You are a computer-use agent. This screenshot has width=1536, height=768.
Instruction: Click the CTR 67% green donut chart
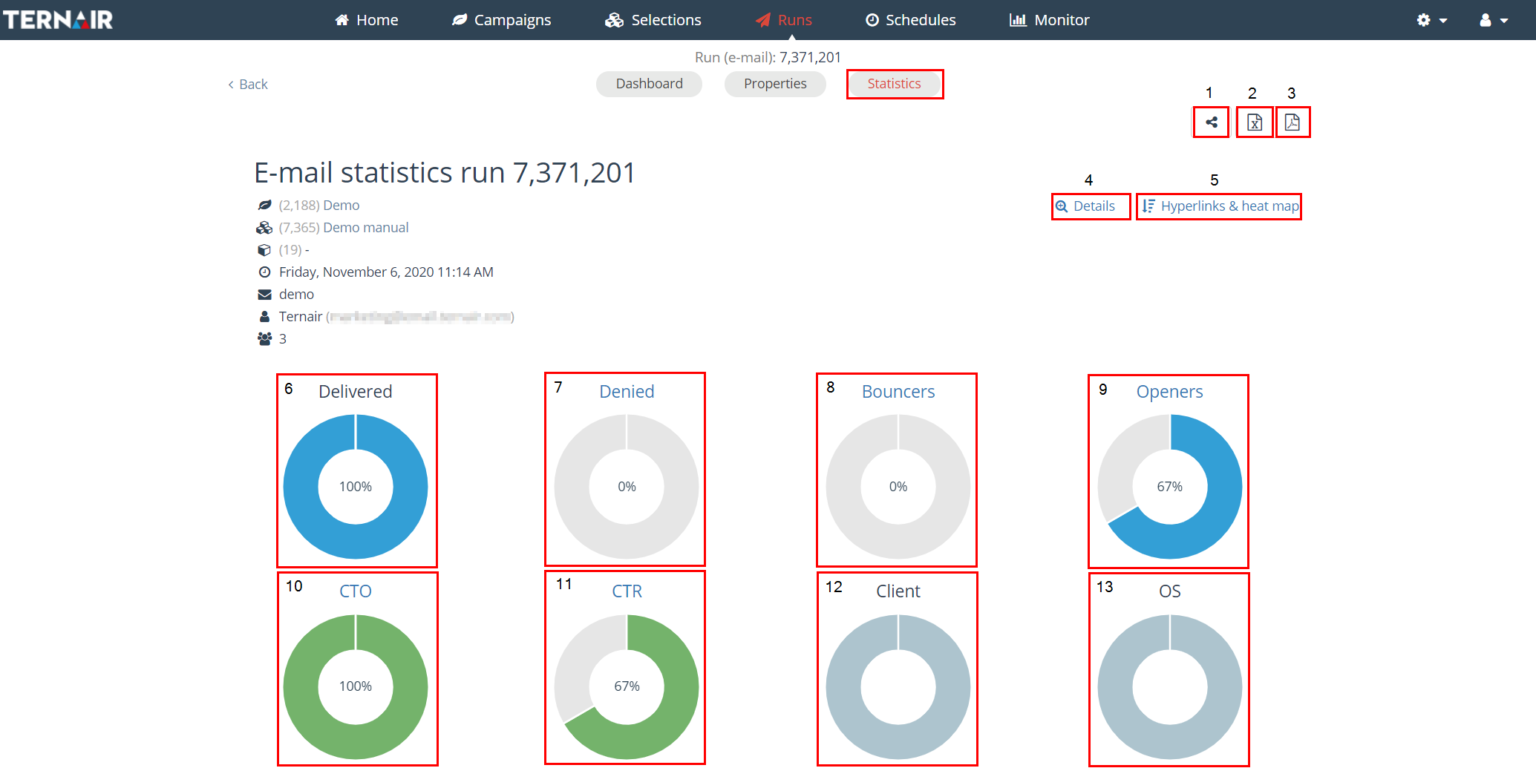click(627, 686)
